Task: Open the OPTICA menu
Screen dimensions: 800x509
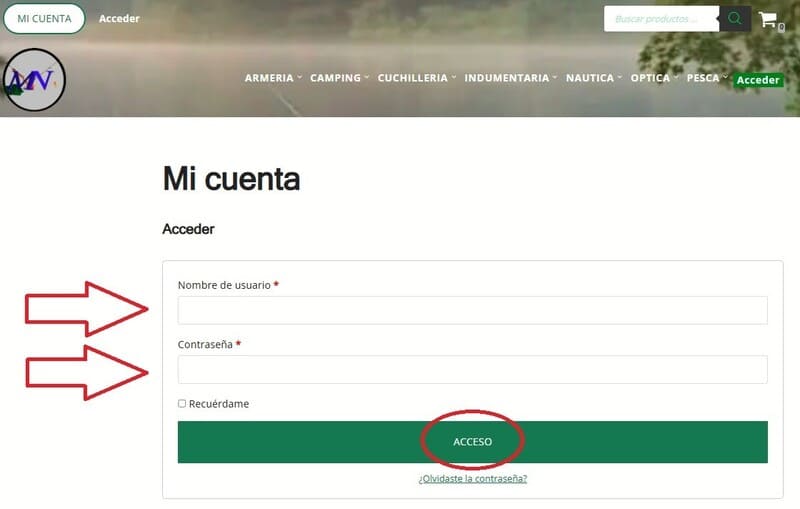Action: click(654, 78)
